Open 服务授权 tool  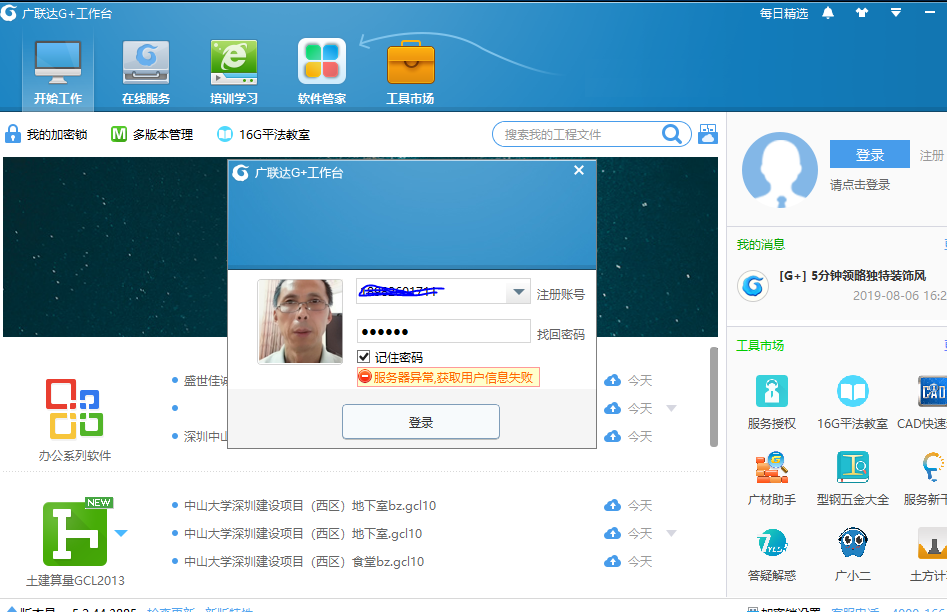pos(772,402)
